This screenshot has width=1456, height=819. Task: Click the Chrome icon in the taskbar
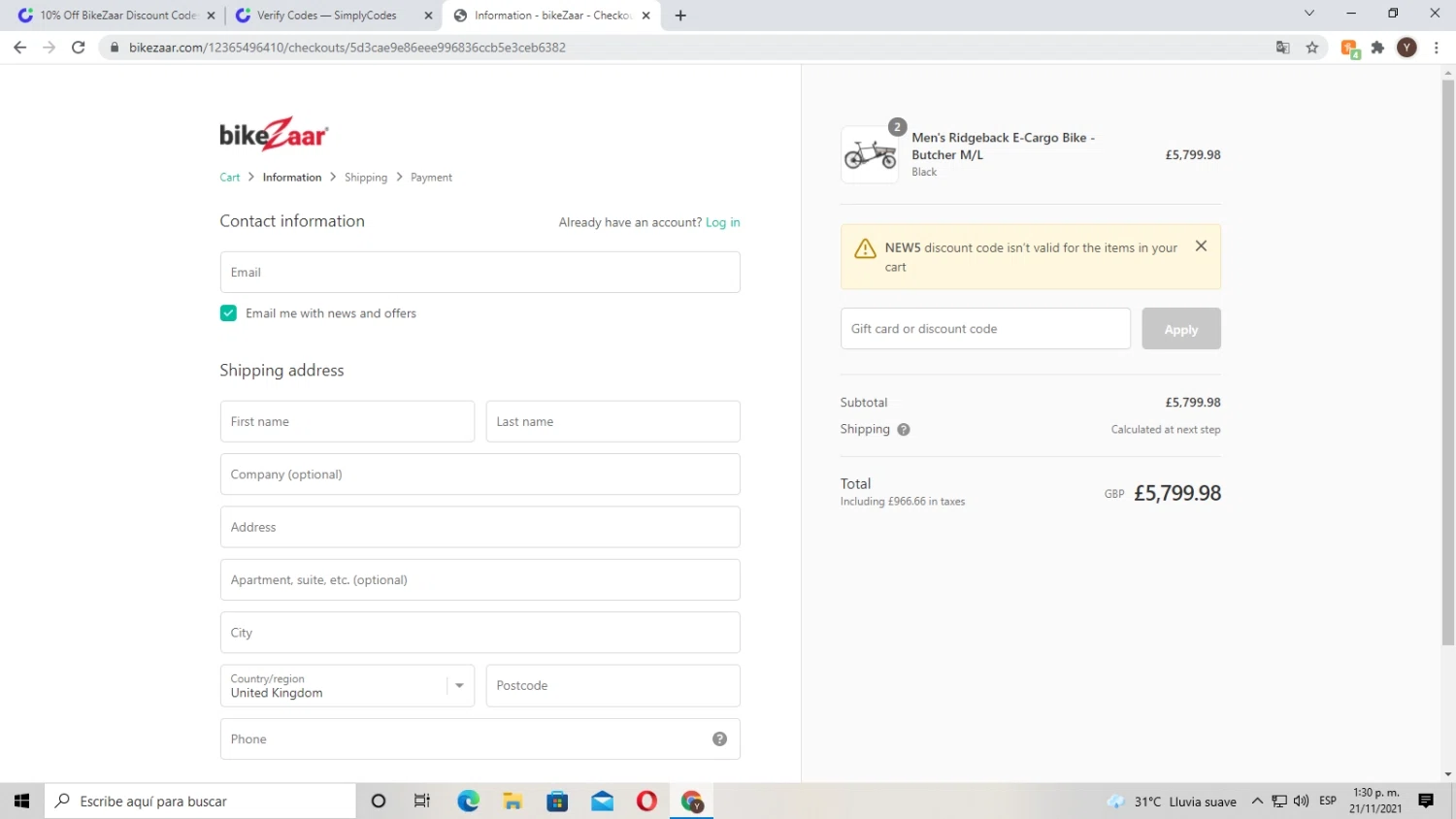691,801
